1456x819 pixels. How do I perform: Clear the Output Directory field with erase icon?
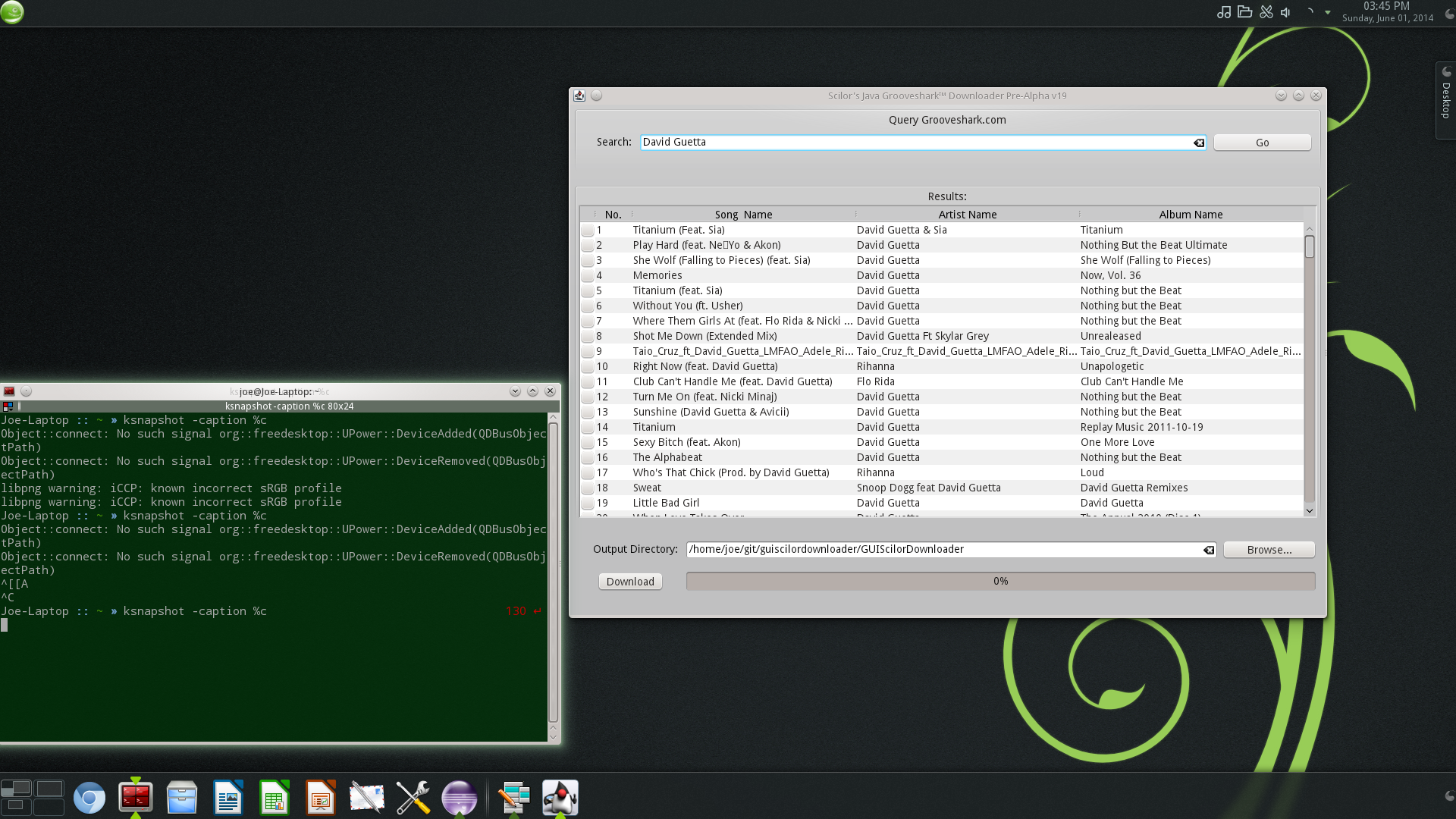pos(1209,550)
